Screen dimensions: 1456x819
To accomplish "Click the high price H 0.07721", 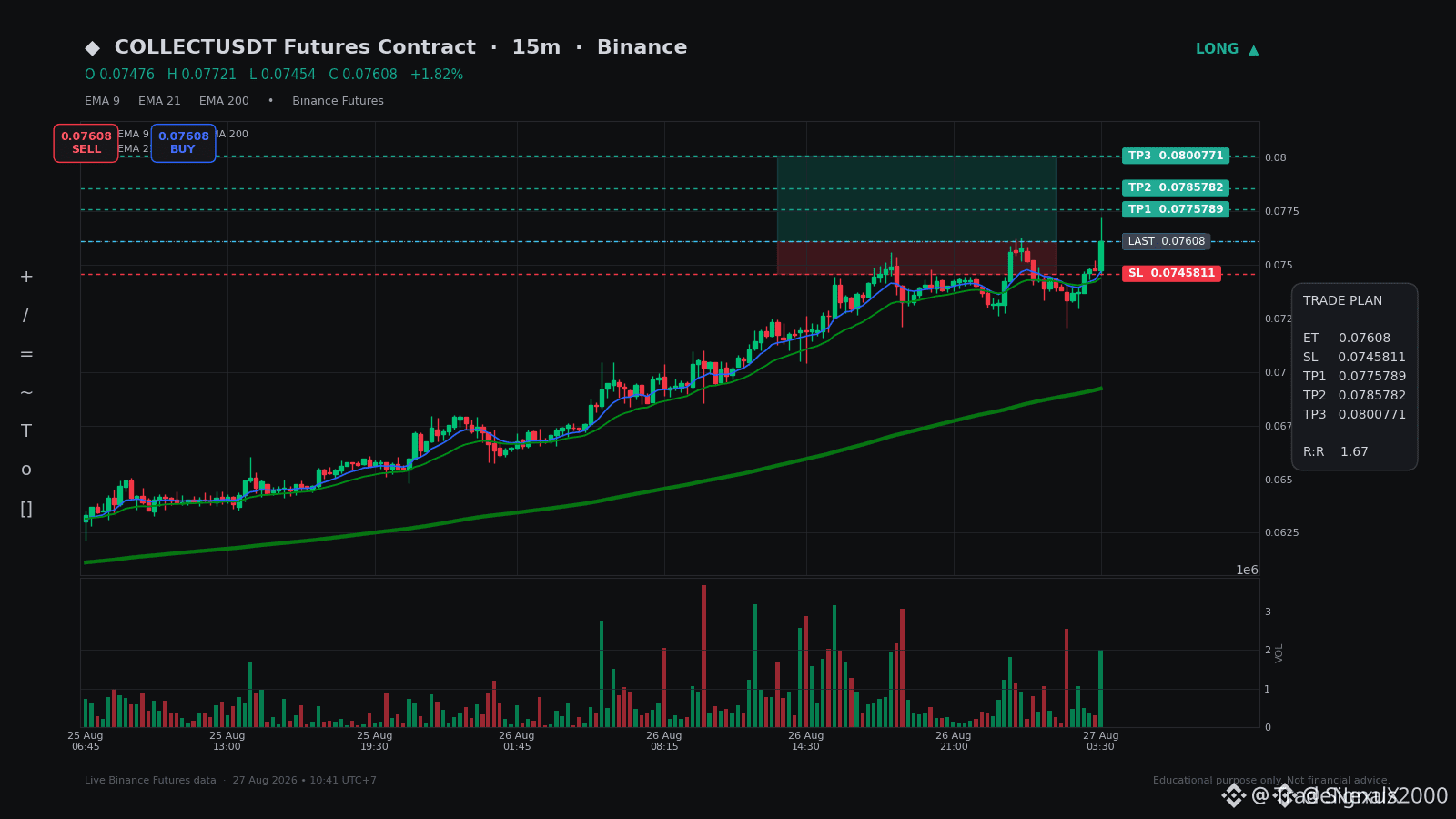I will tap(202, 75).
